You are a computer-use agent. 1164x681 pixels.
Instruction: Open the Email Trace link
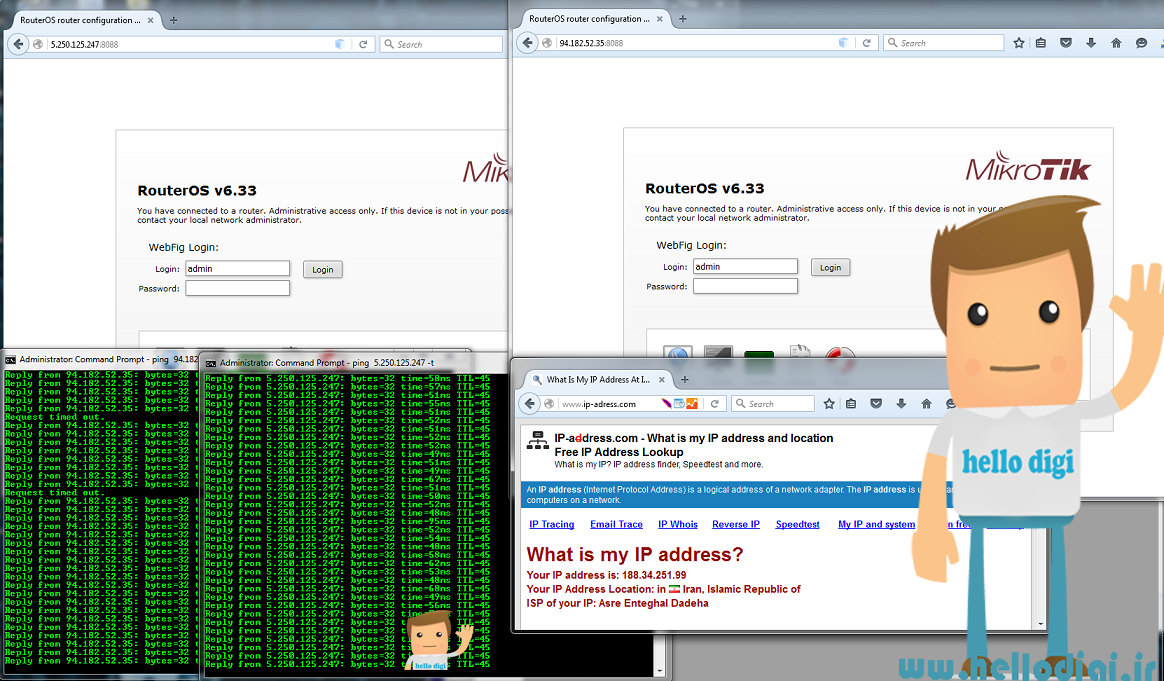tap(616, 524)
